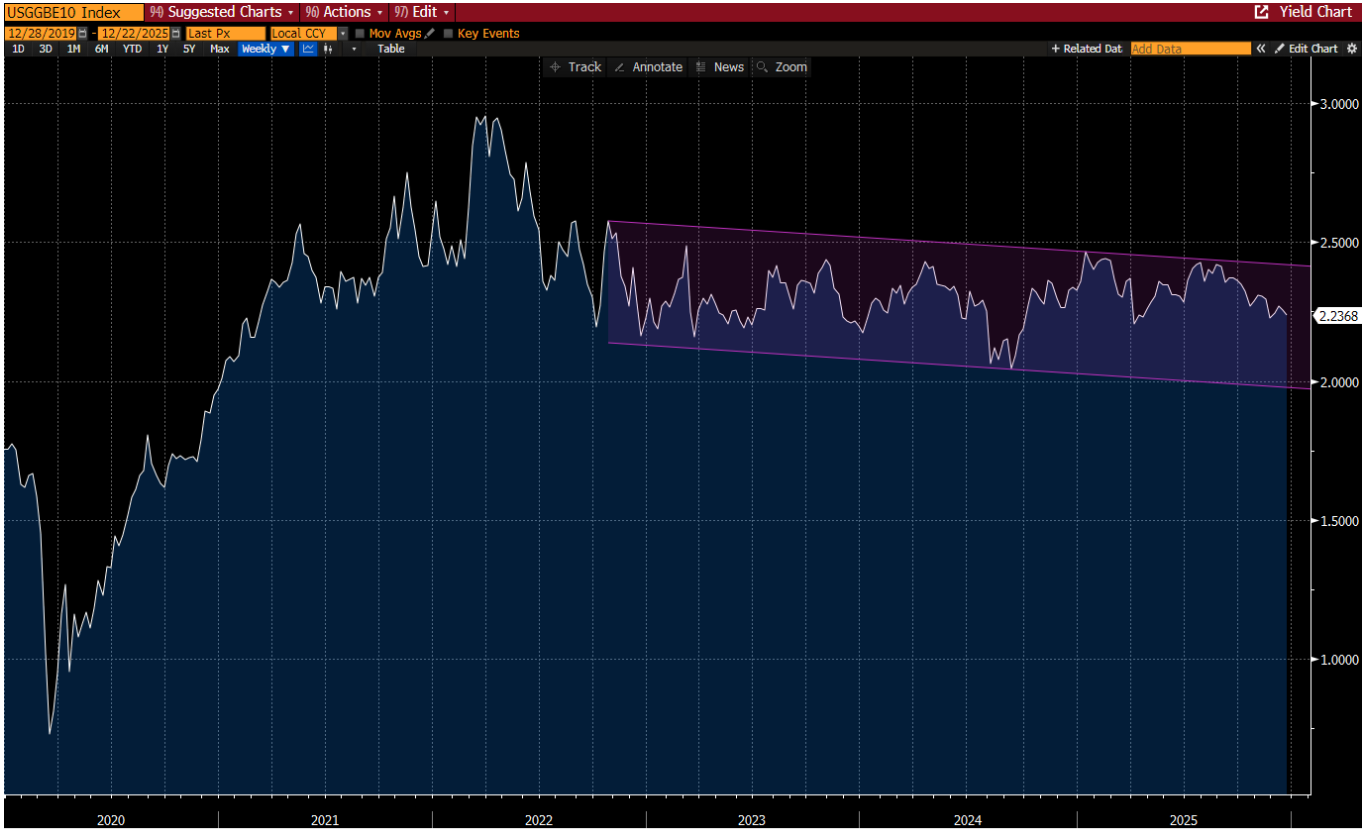
Task: Click the Add Data input field
Action: click(x=1190, y=49)
